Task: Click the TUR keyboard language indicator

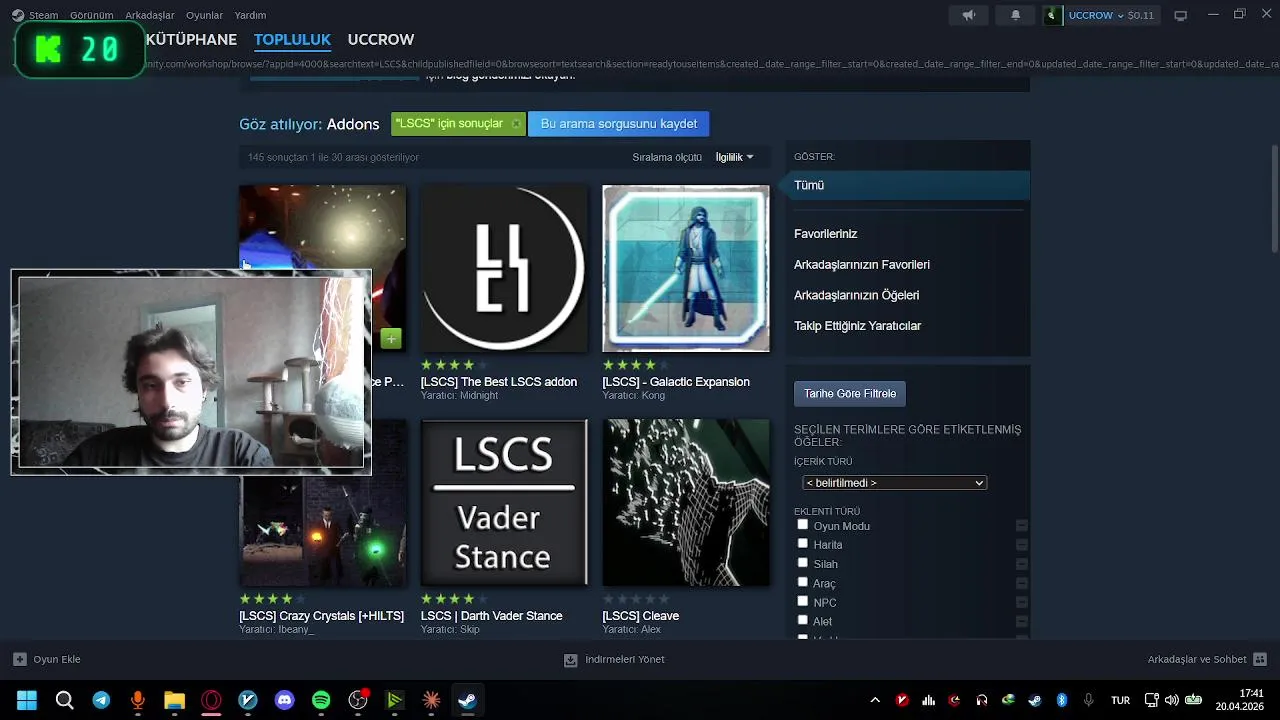Action: tap(1120, 700)
